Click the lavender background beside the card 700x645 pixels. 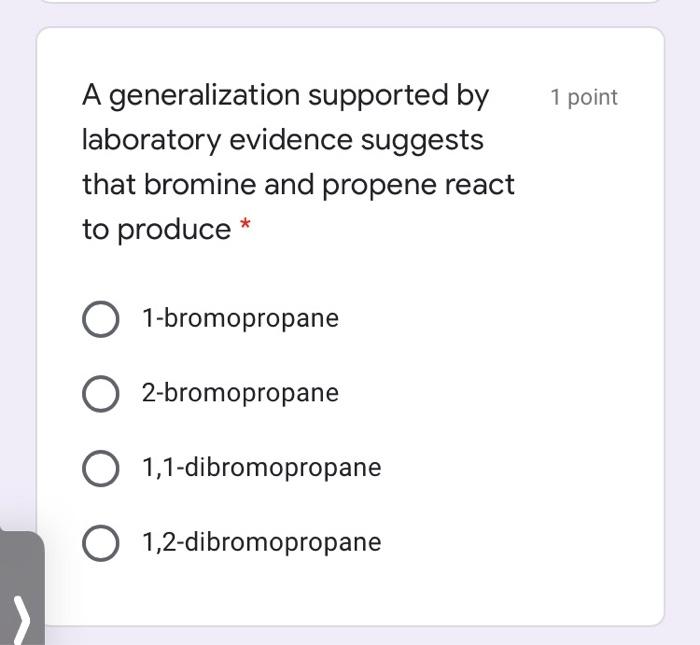(682, 300)
